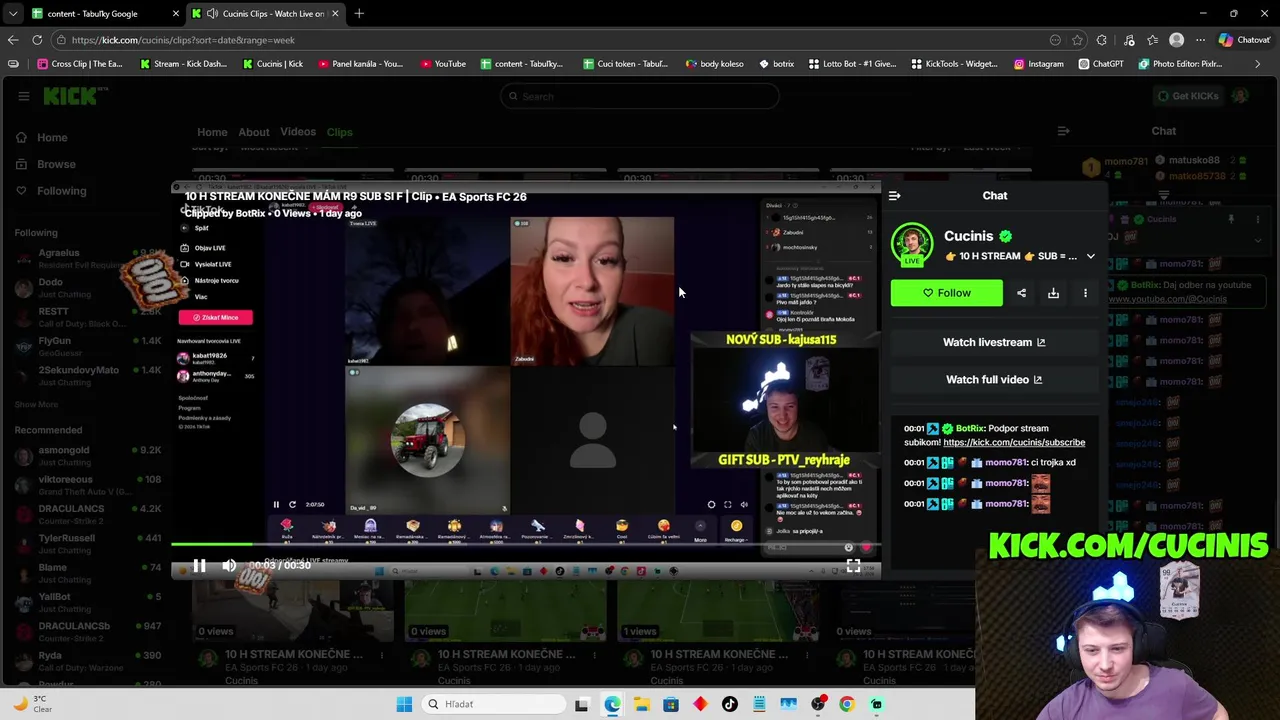Switch to the content Google Sheets tab
This screenshot has width=1280, height=720.
(106, 14)
